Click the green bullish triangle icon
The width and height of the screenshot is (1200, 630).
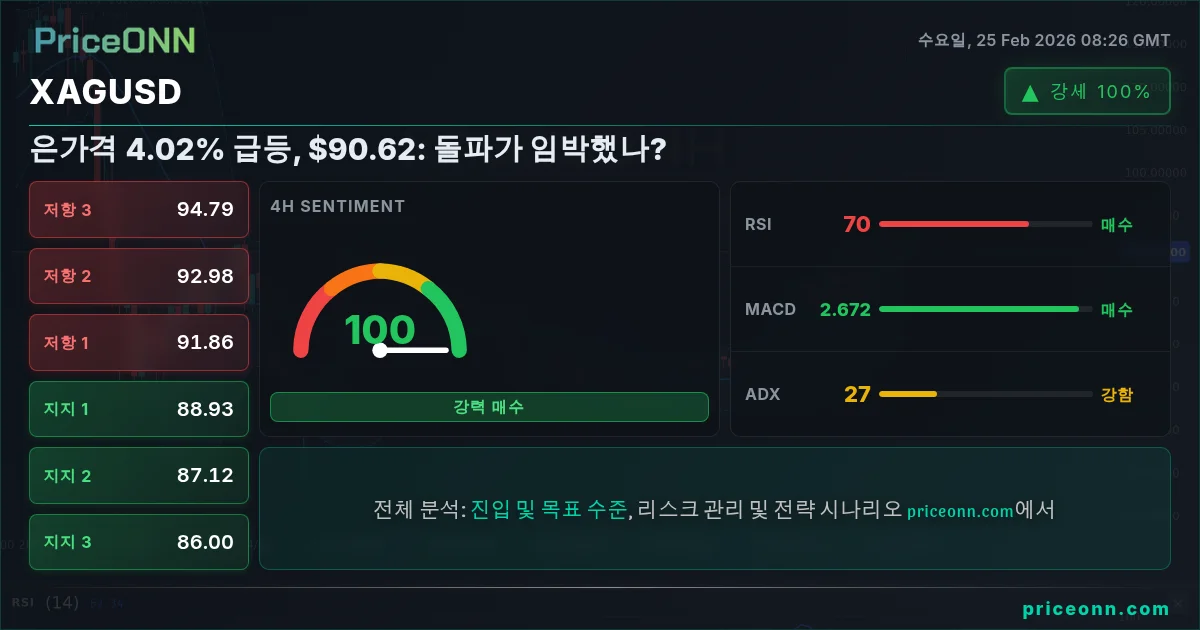tap(1030, 93)
